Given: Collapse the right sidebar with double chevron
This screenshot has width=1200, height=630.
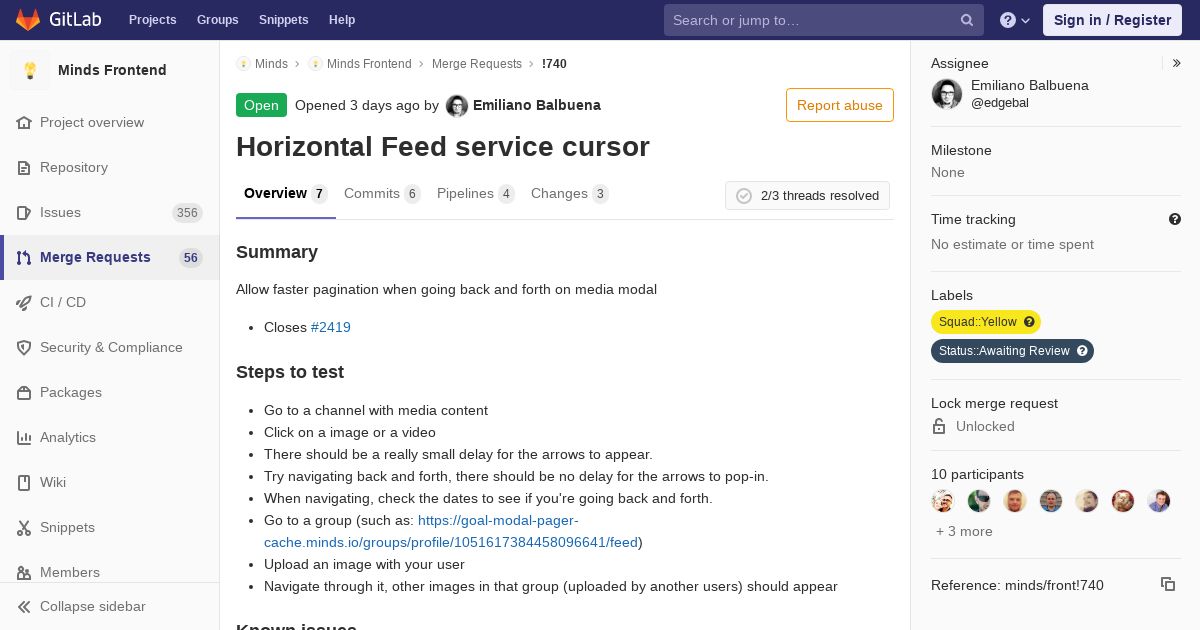Looking at the screenshot, I should pyautogui.click(x=1177, y=63).
